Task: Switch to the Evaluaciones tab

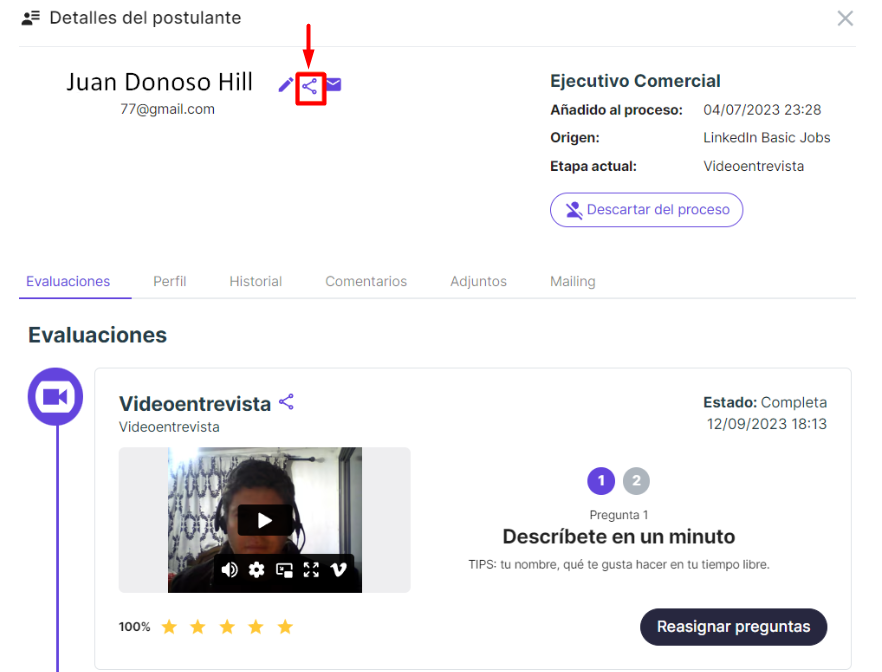Action: (68, 281)
